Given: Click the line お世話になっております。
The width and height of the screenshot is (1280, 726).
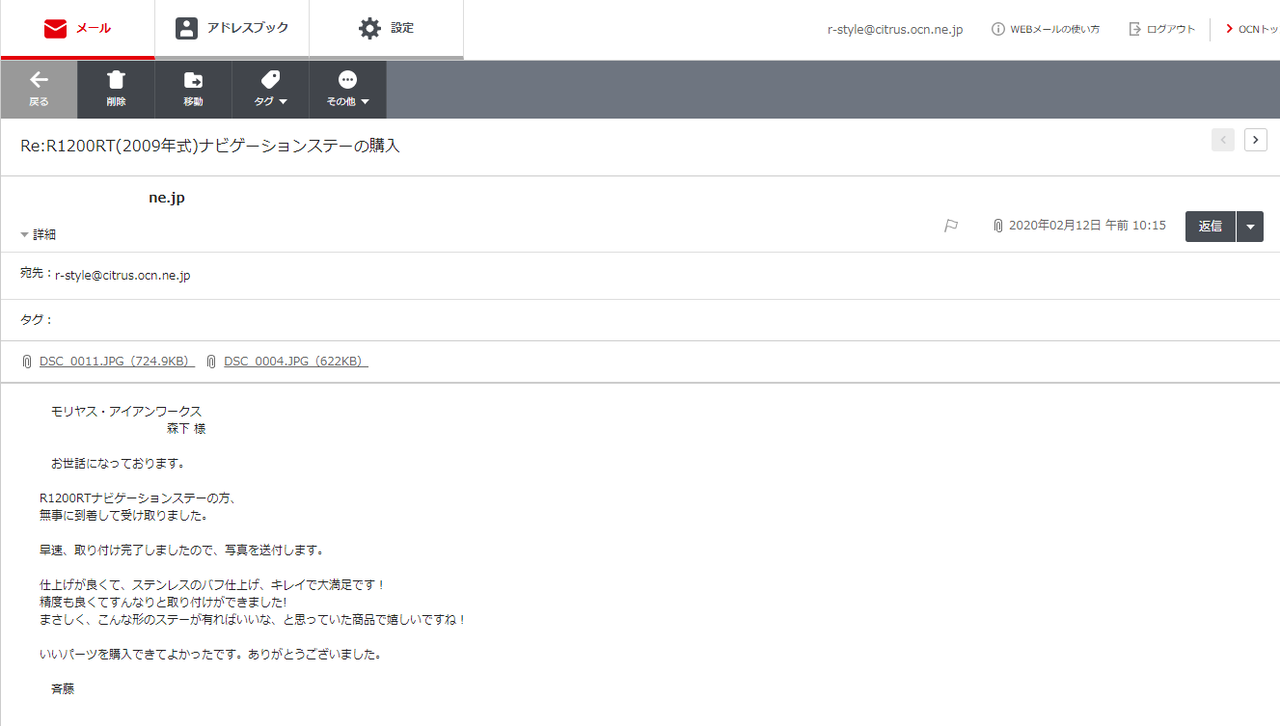Looking at the screenshot, I should [119, 463].
